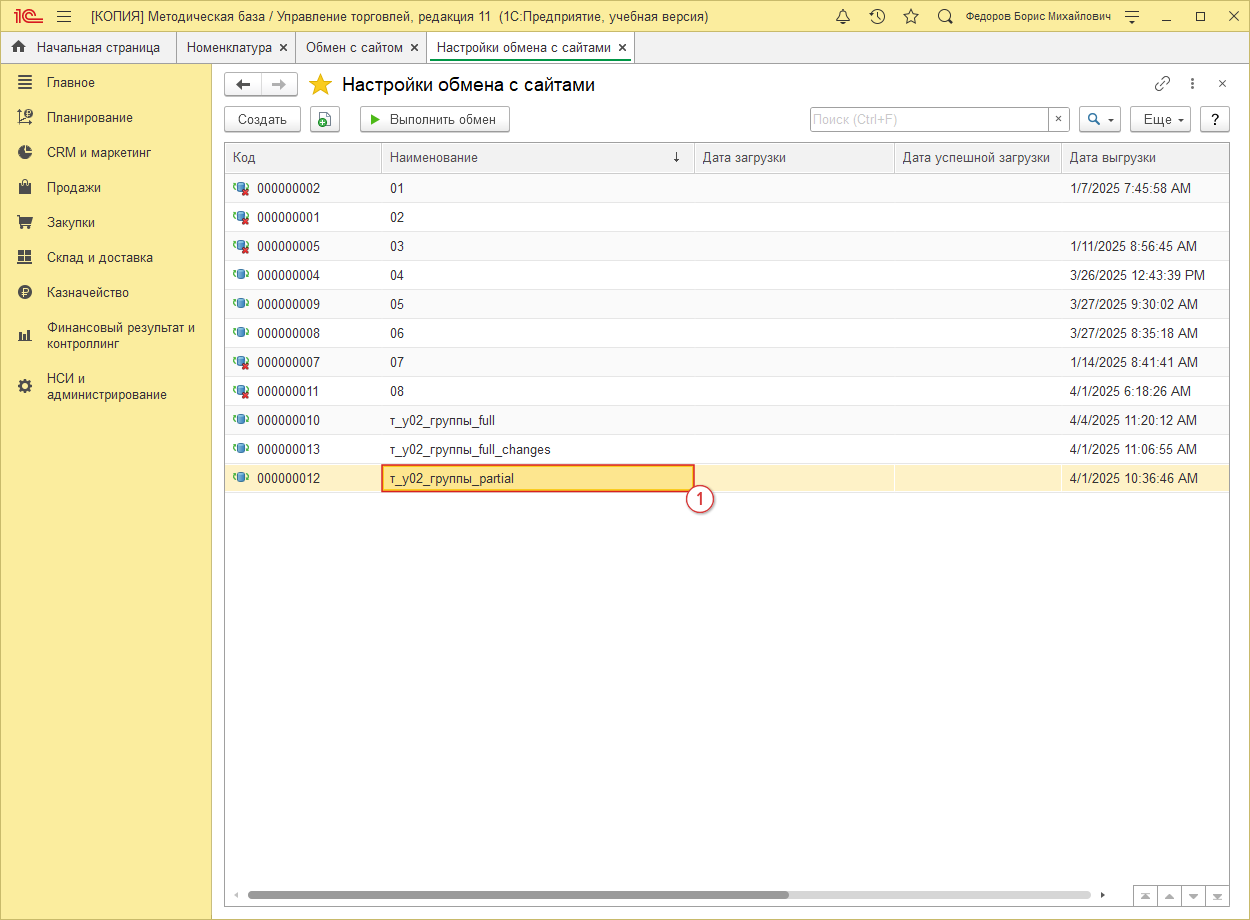
Task: Click the copy item icon button
Action: [324, 120]
